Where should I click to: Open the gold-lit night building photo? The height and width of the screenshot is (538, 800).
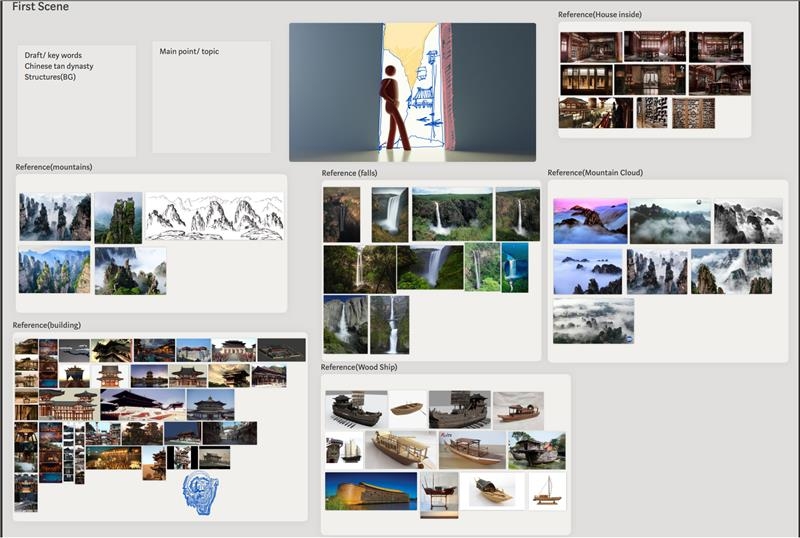(113, 458)
